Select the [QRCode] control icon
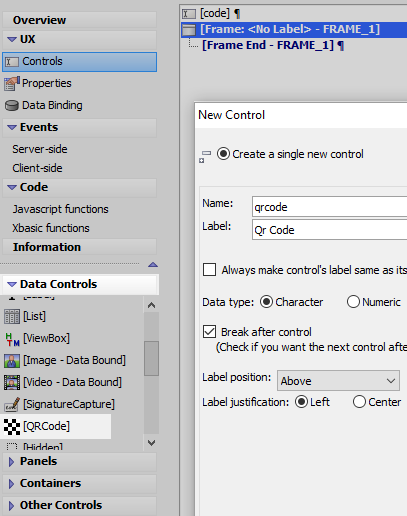This screenshot has height=516, width=407. (x=12, y=426)
